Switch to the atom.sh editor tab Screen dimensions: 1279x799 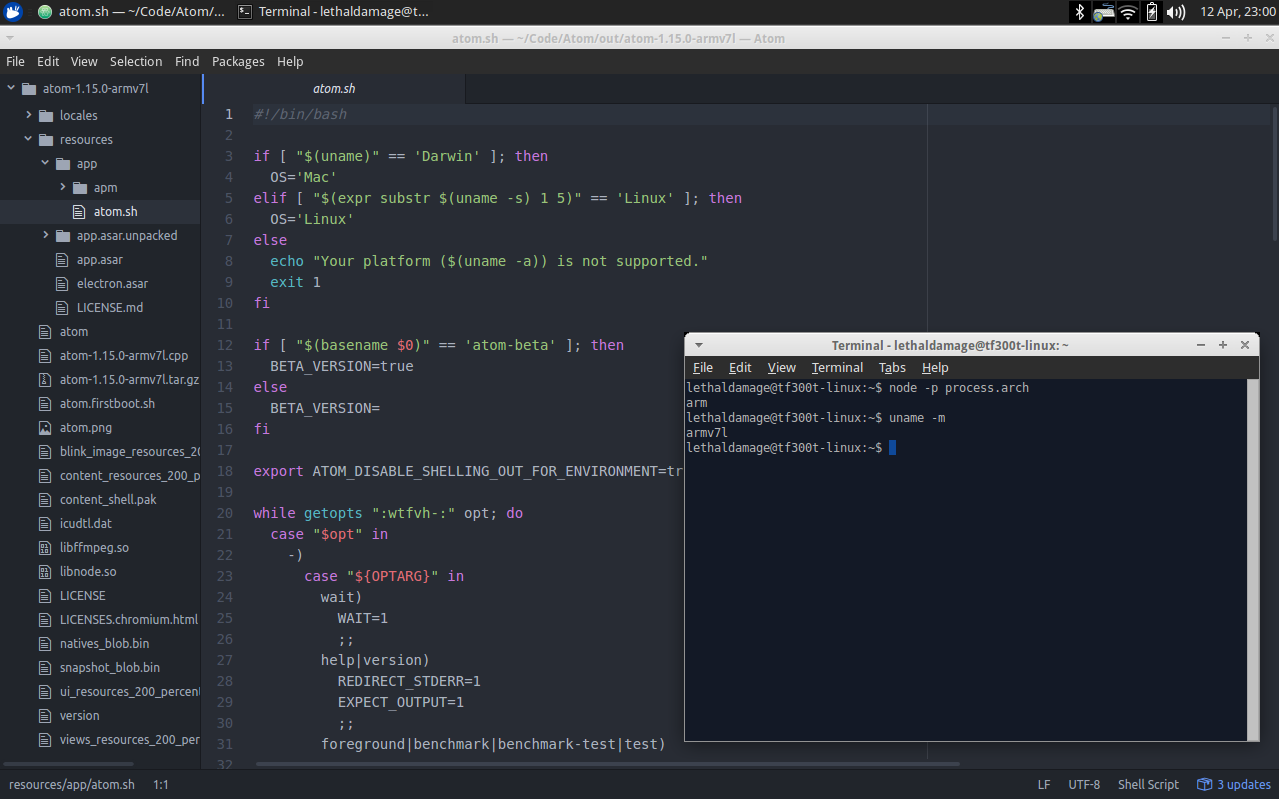point(334,88)
